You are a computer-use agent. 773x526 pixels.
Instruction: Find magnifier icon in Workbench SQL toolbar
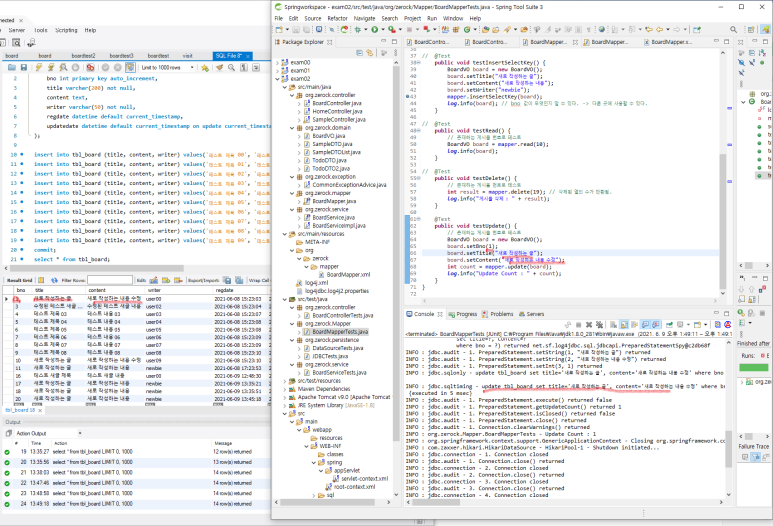point(231,68)
